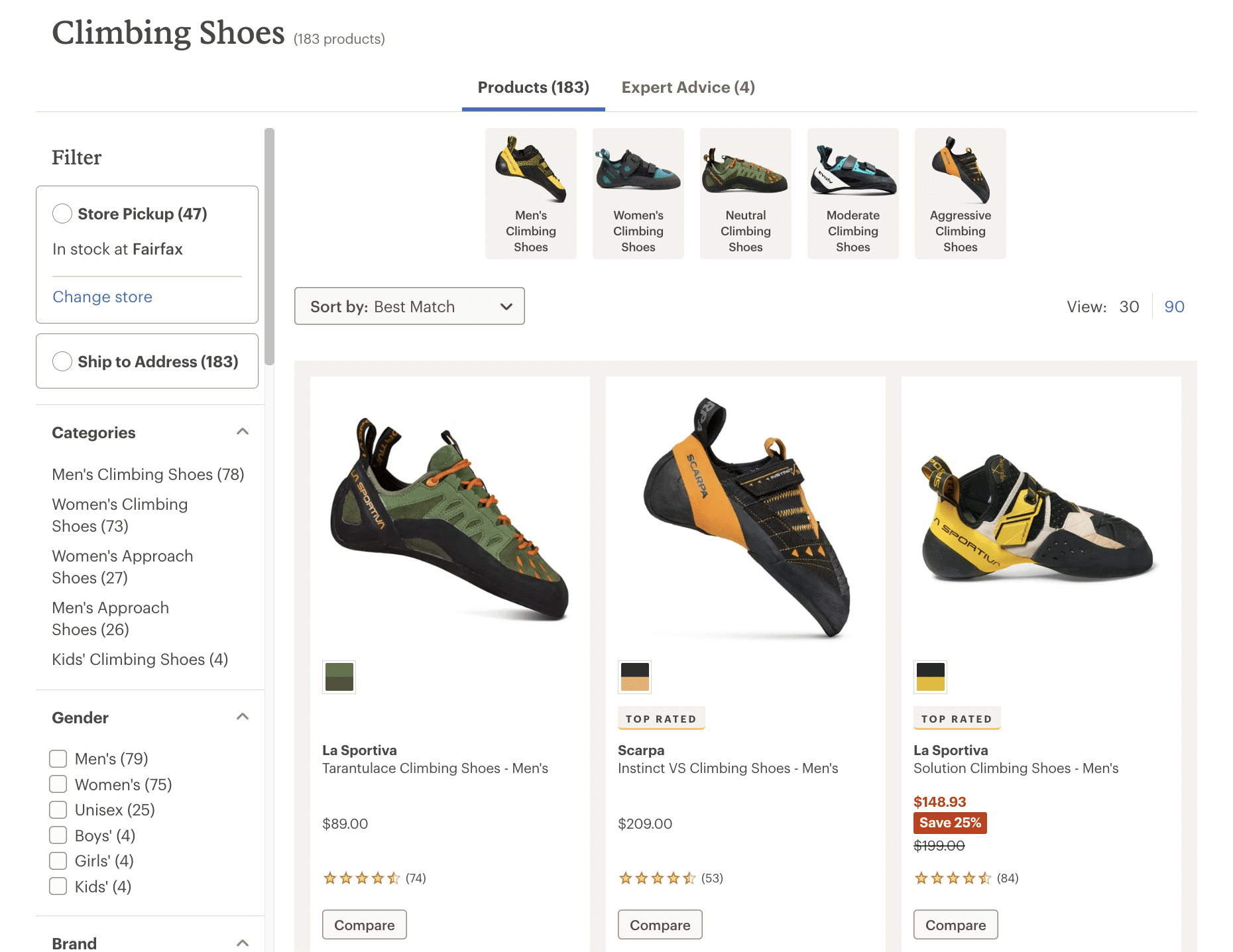Image resolution: width=1233 pixels, height=952 pixels.
Task: Click the $209.00 Instinct VS price
Action: (x=645, y=824)
